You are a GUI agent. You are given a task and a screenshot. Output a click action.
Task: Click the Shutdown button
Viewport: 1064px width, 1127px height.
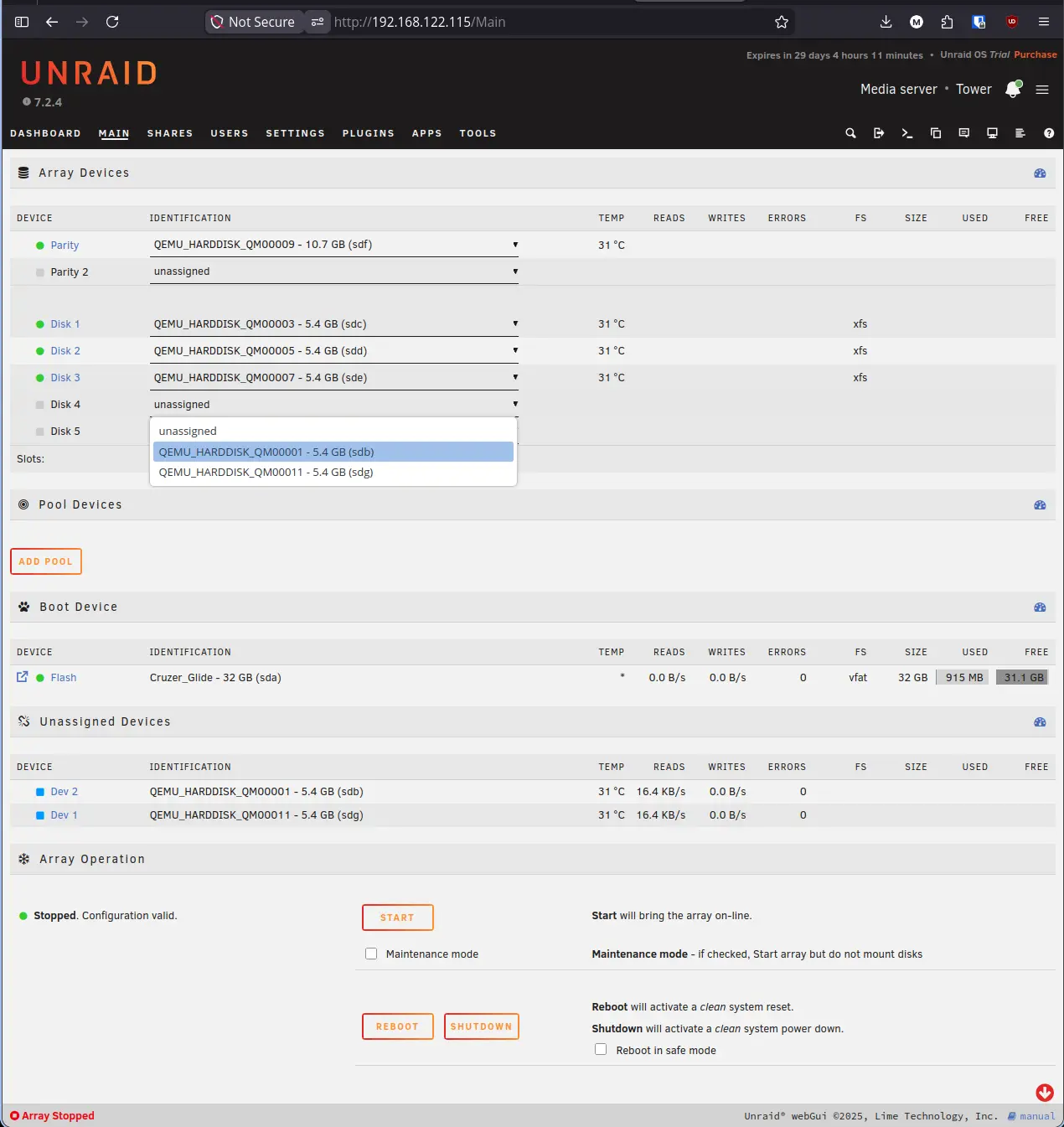pyautogui.click(x=482, y=1026)
